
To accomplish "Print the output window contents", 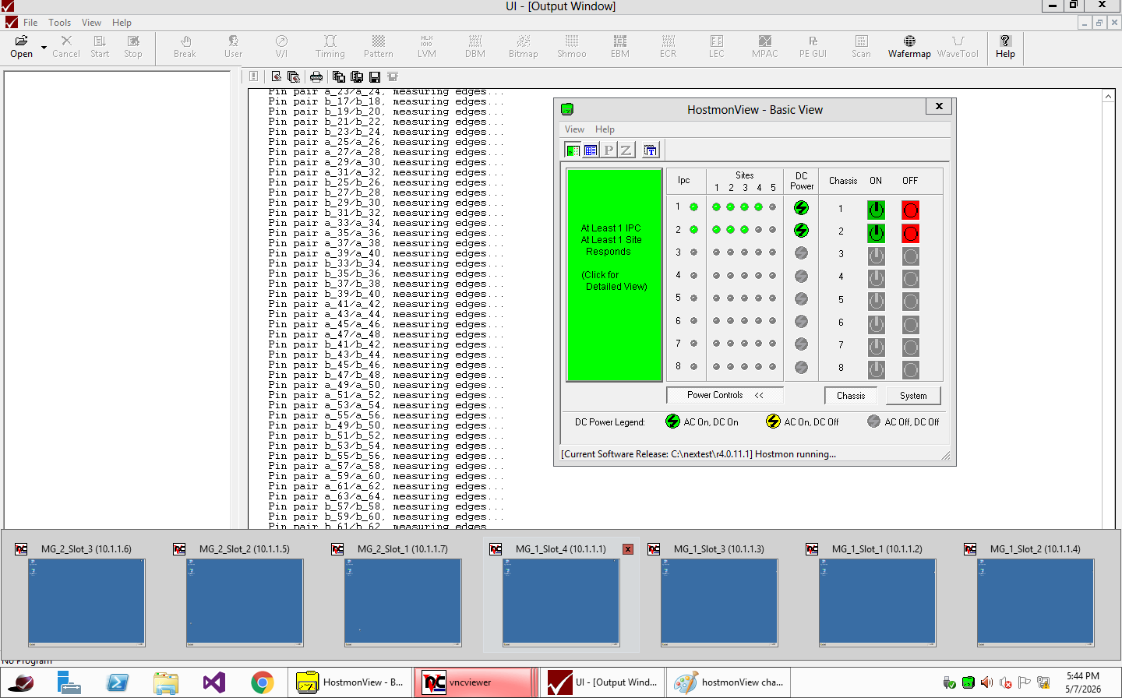I will [316, 77].
